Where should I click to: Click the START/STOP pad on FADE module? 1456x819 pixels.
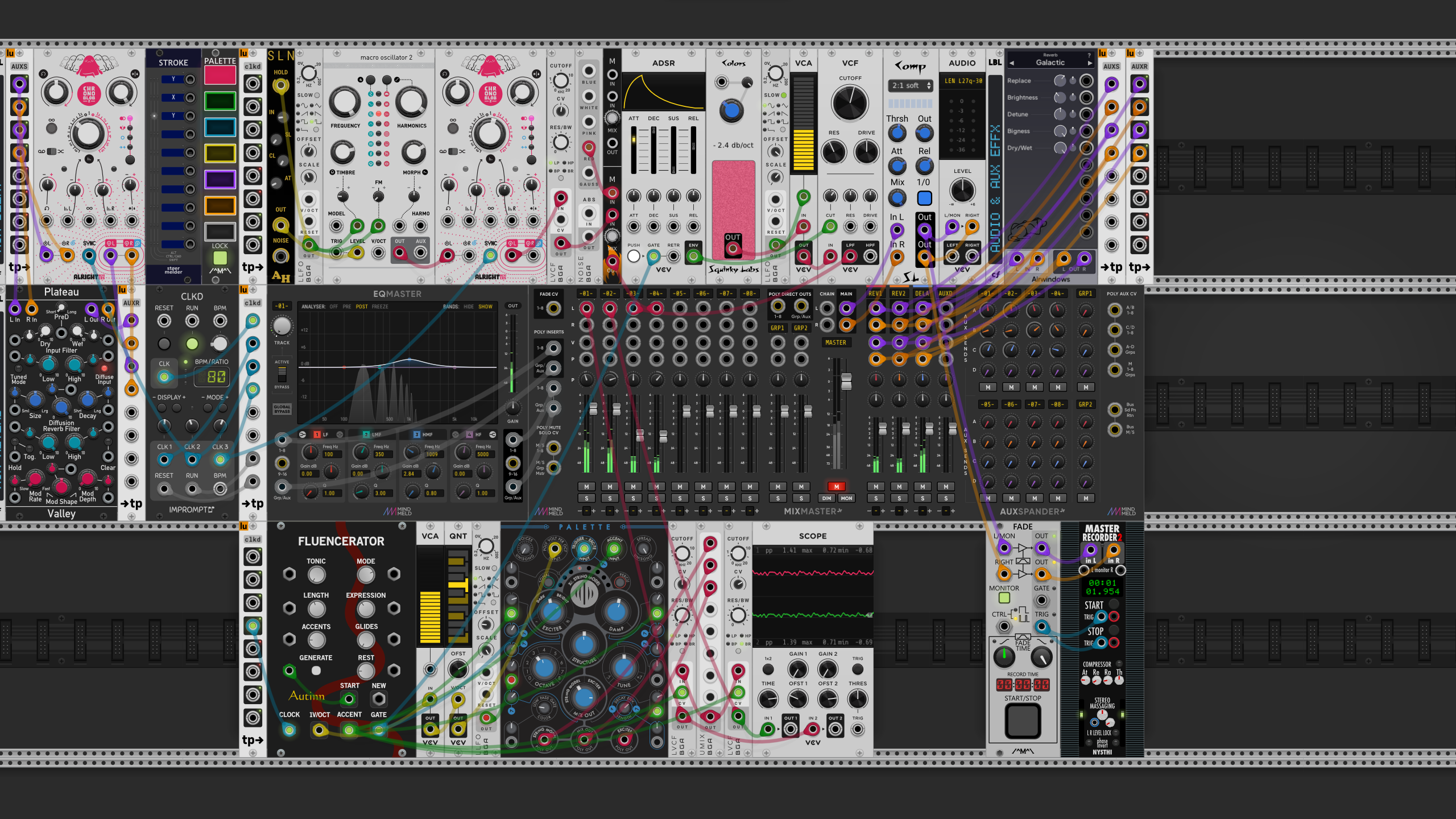click(1023, 721)
